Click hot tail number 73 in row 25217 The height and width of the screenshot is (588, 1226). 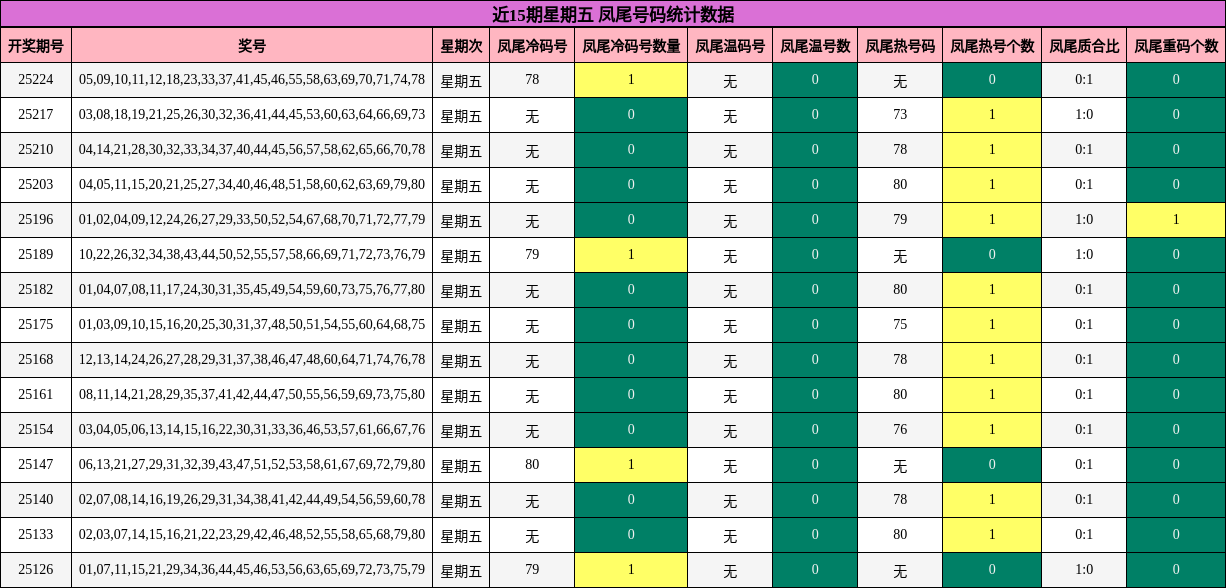pyautogui.click(x=900, y=115)
